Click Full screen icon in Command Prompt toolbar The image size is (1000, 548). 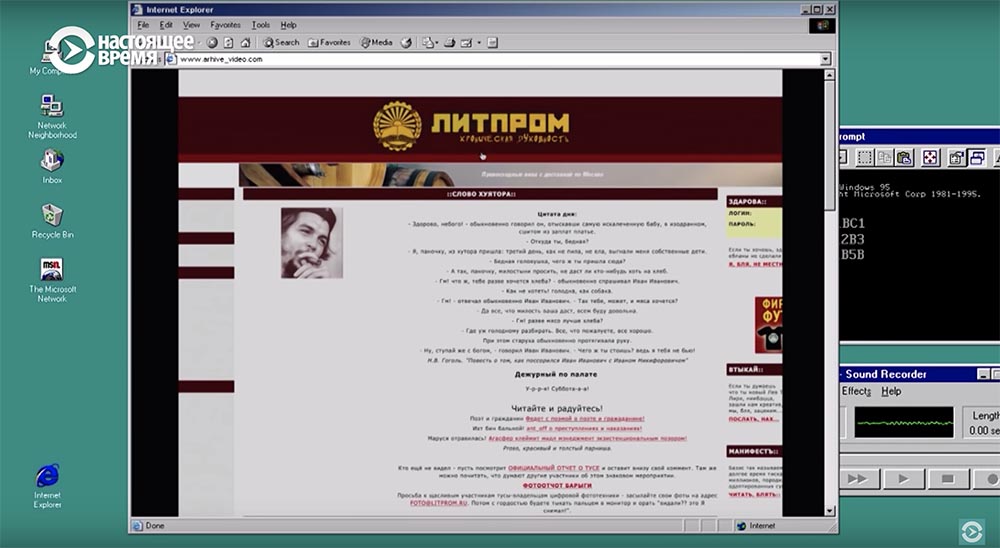point(930,158)
